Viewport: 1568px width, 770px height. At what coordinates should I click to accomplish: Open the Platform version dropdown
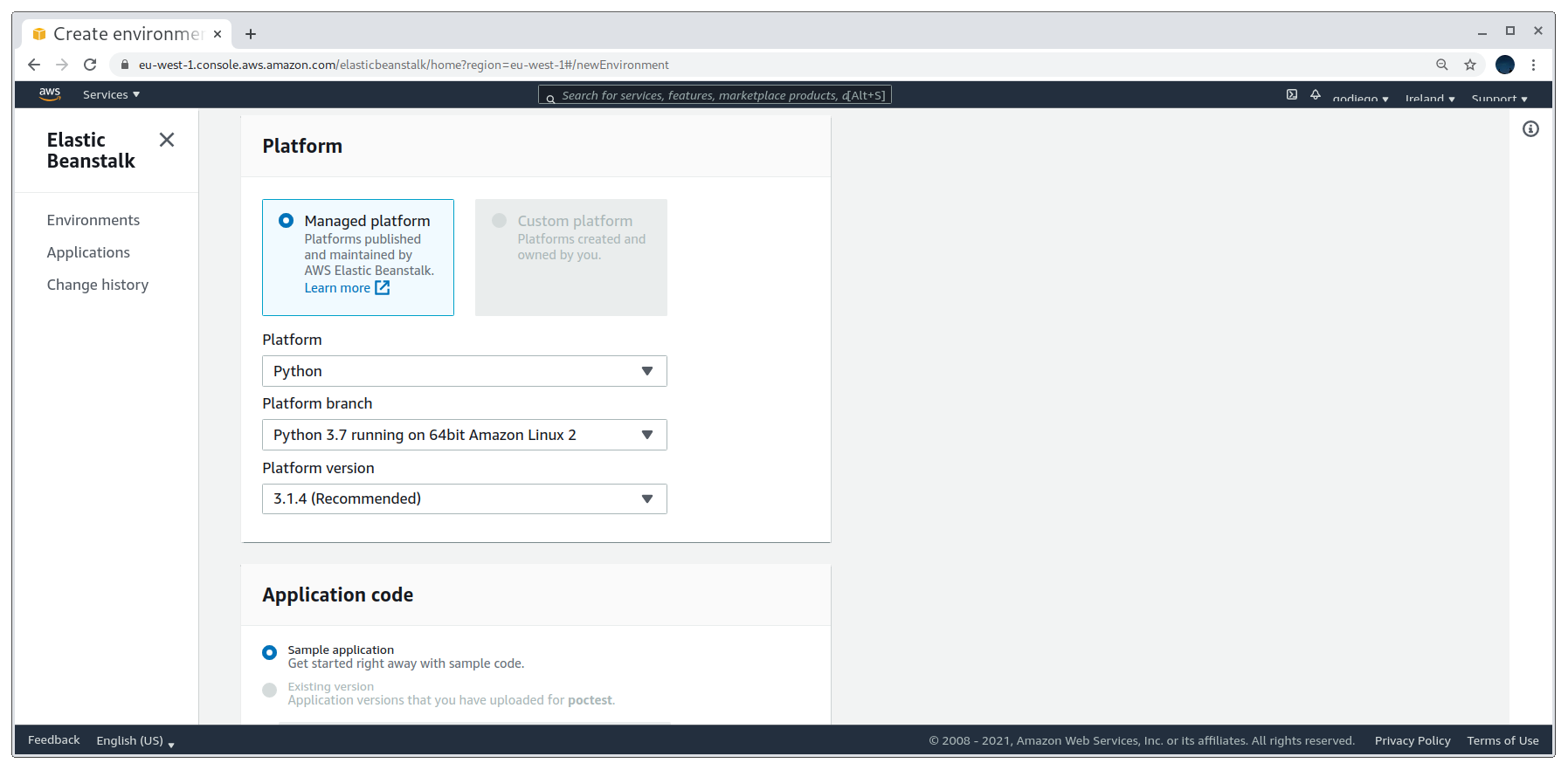click(x=464, y=498)
